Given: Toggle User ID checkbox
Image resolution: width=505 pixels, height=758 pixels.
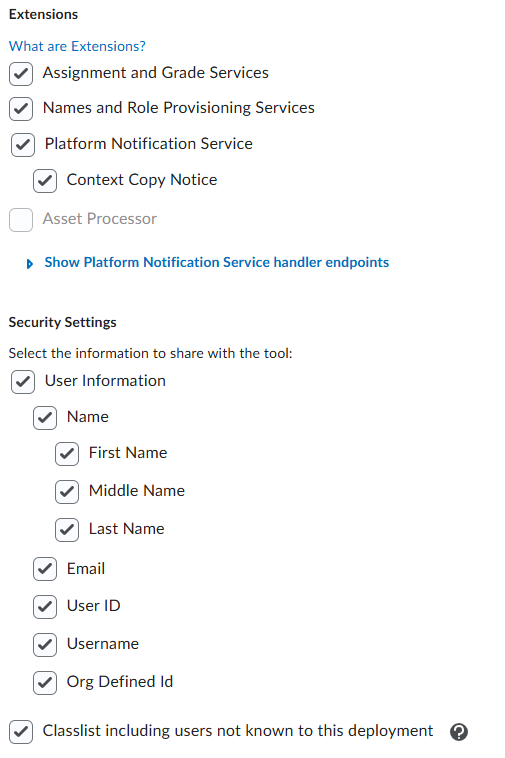Looking at the screenshot, I should [x=45, y=607].
